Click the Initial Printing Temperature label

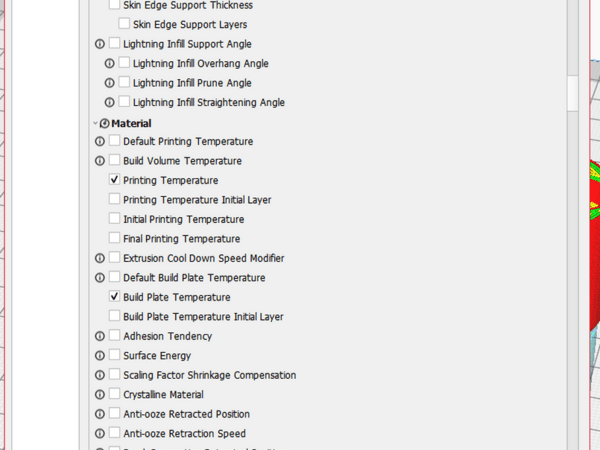pos(183,219)
